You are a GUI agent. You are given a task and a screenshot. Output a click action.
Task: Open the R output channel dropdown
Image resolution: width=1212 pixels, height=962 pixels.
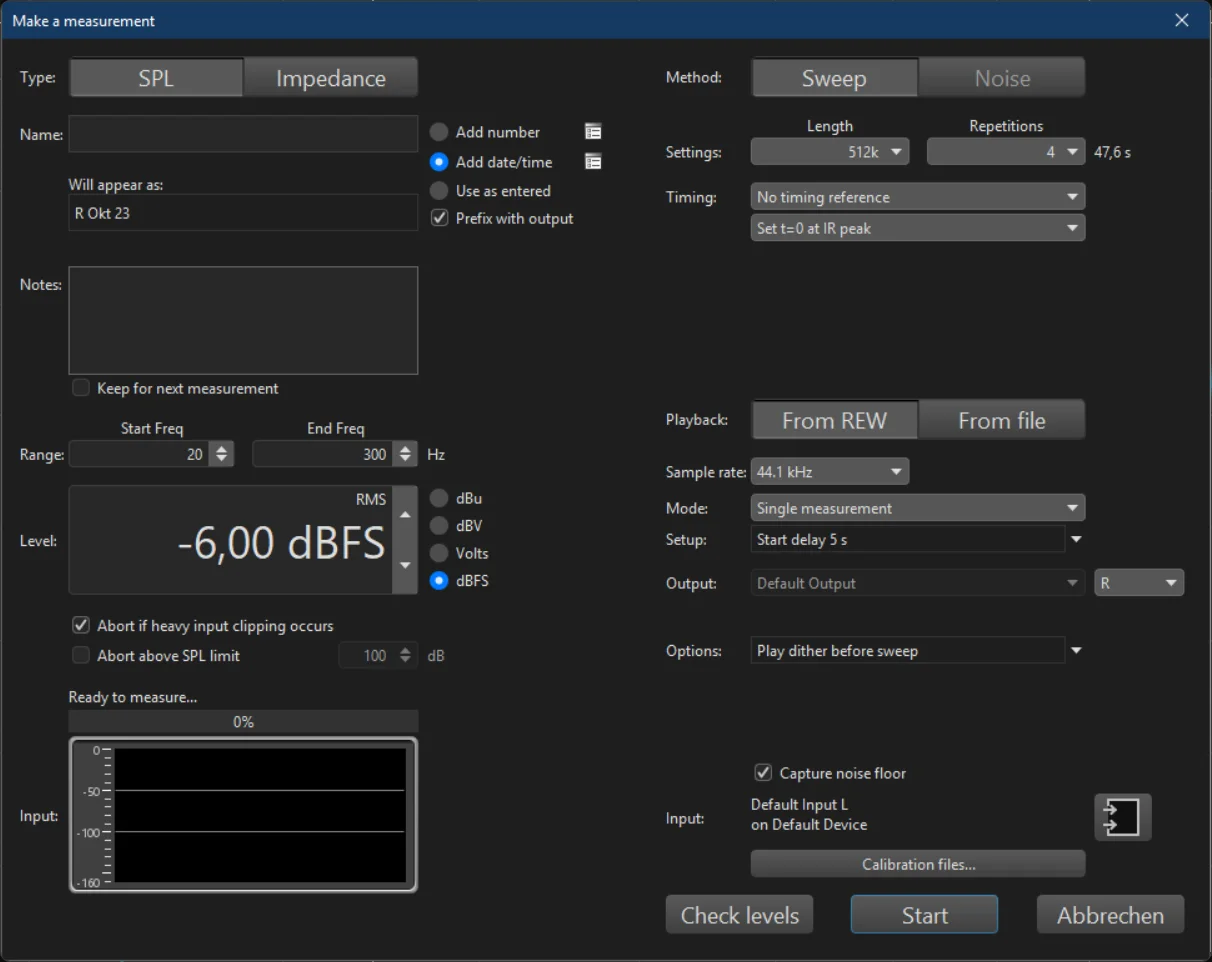tap(1140, 583)
